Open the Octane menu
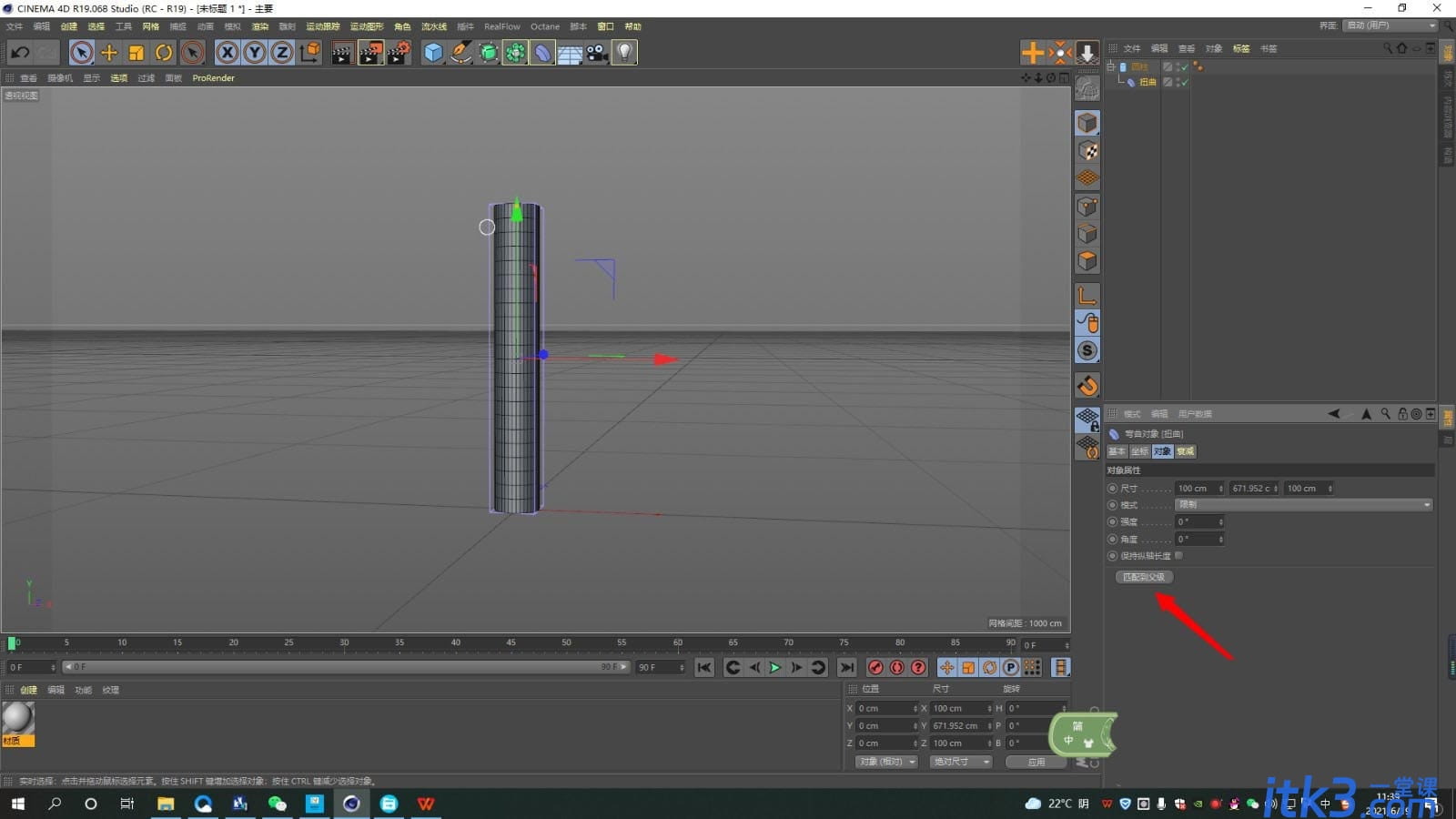This screenshot has height=819, width=1456. click(x=545, y=26)
